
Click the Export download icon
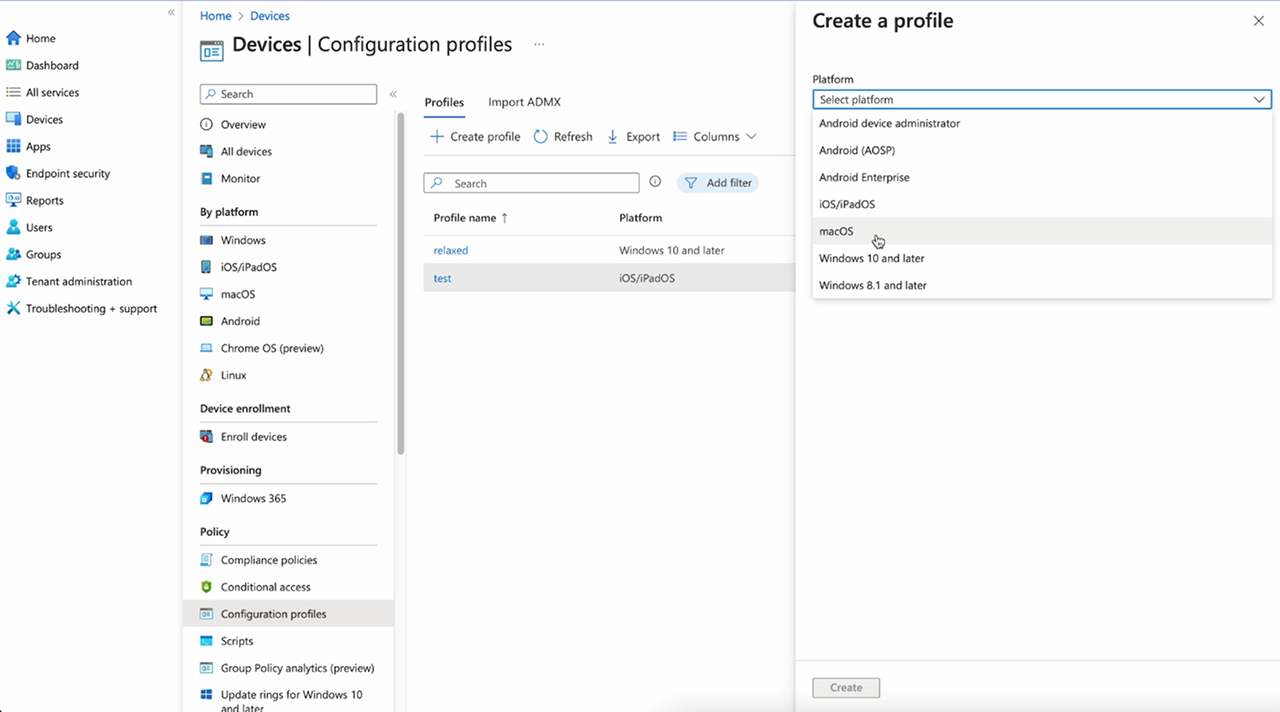[x=613, y=137]
